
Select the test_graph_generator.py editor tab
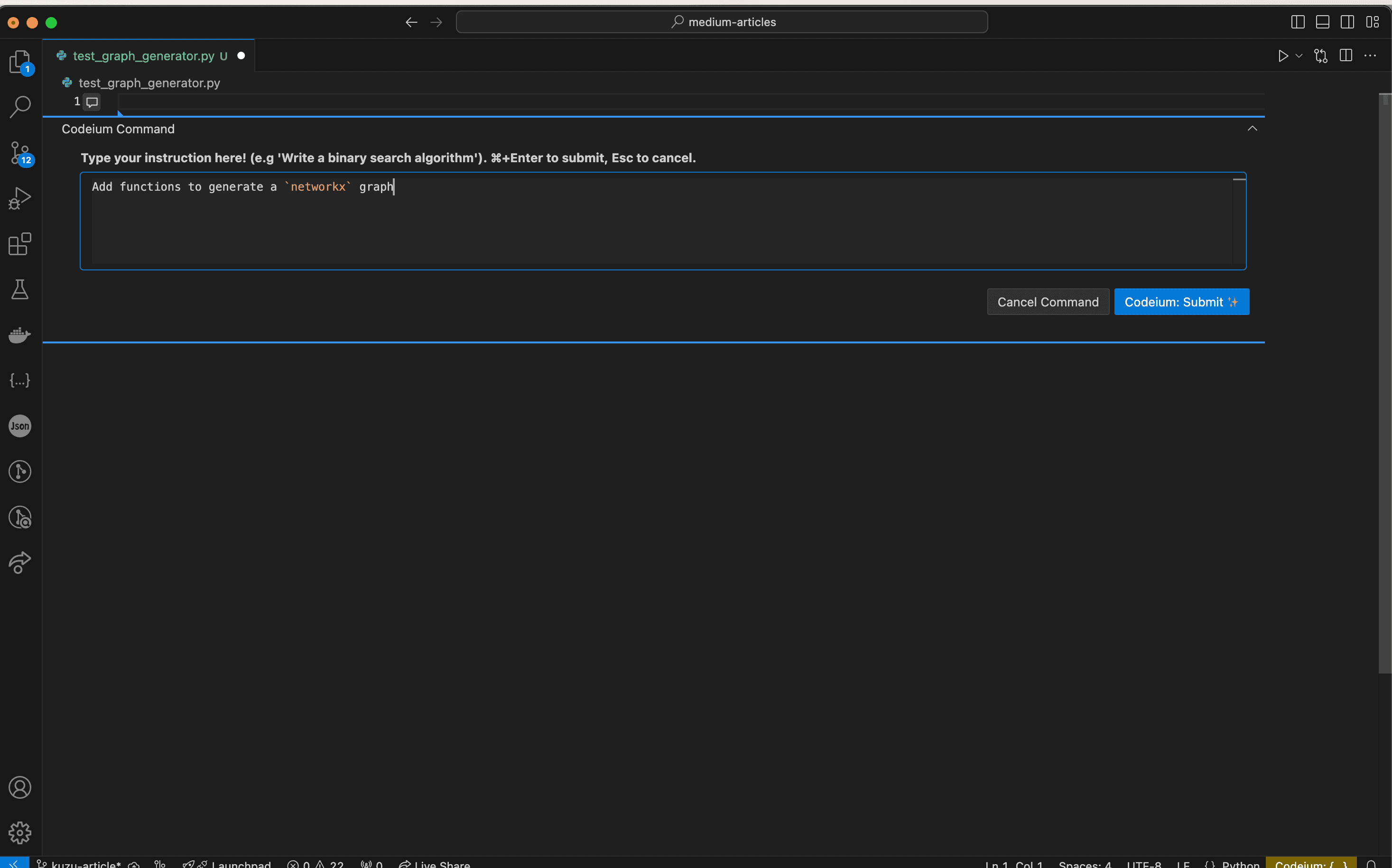click(x=148, y=55)
